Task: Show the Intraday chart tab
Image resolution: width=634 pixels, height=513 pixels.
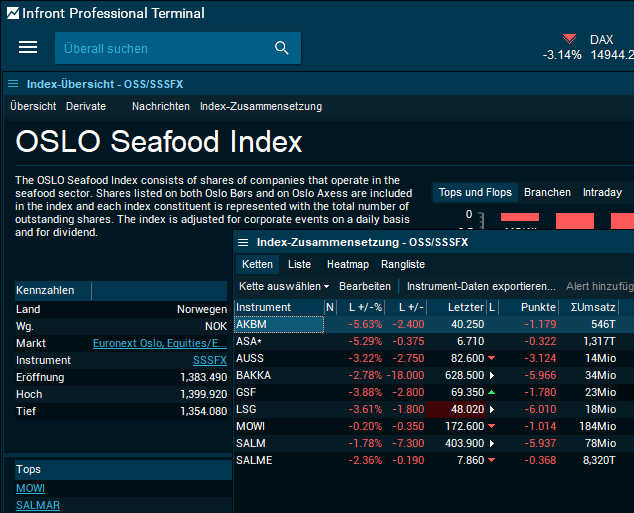Action: tap(602, 192)
